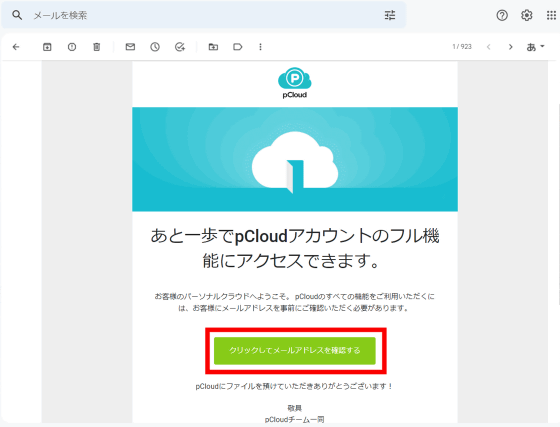
Task: Show search options filter icon
Action: (390, 15)
